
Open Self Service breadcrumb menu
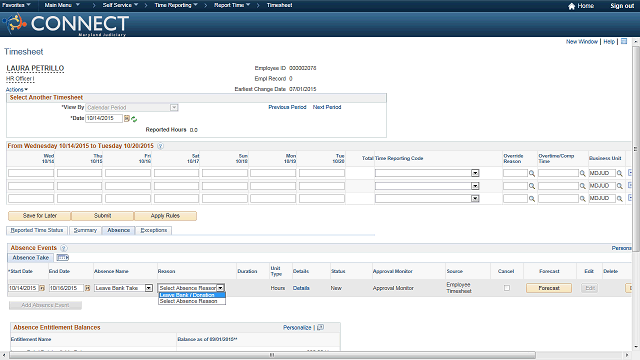pos(120,5)
